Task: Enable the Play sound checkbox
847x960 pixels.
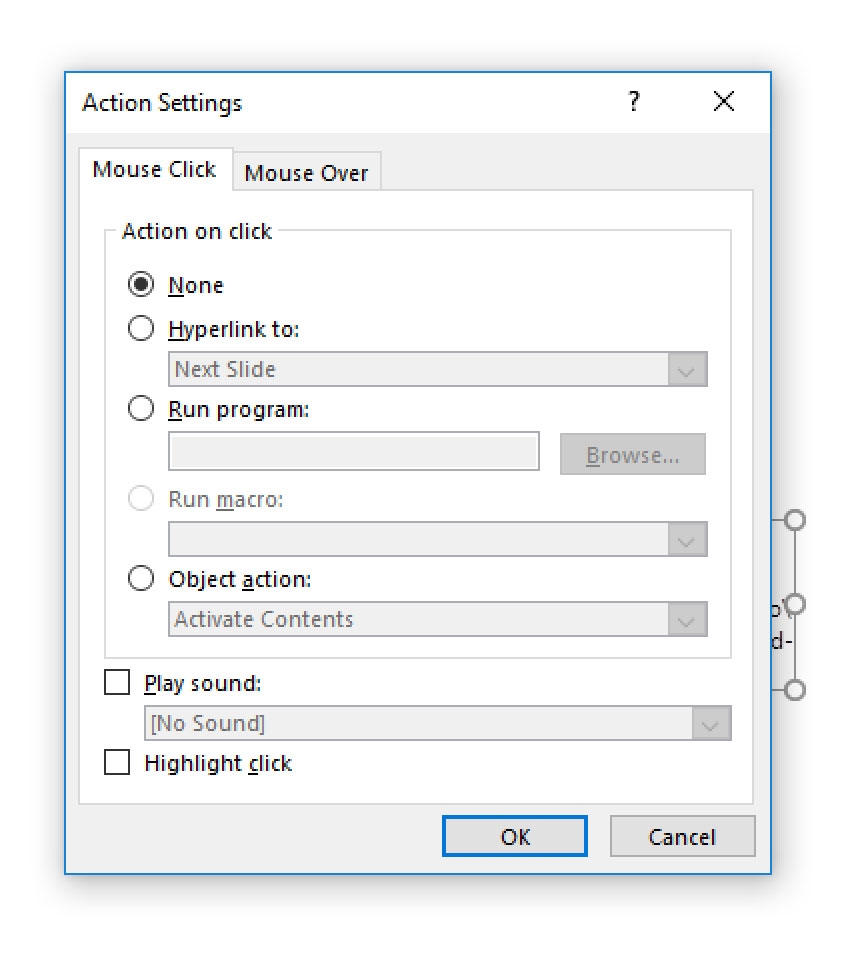Action: 118,684
